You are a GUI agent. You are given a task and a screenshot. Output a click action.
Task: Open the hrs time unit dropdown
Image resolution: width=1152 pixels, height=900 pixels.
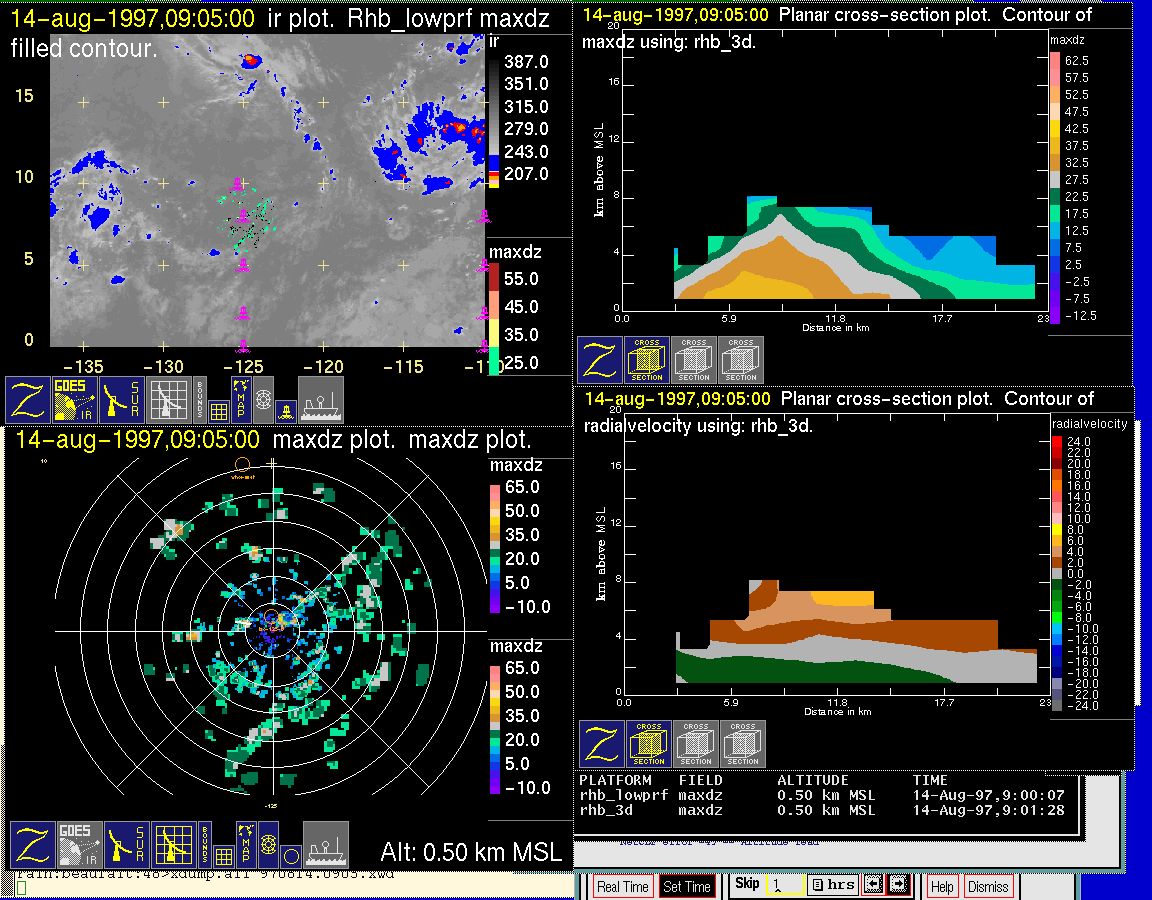click(832, 885)
